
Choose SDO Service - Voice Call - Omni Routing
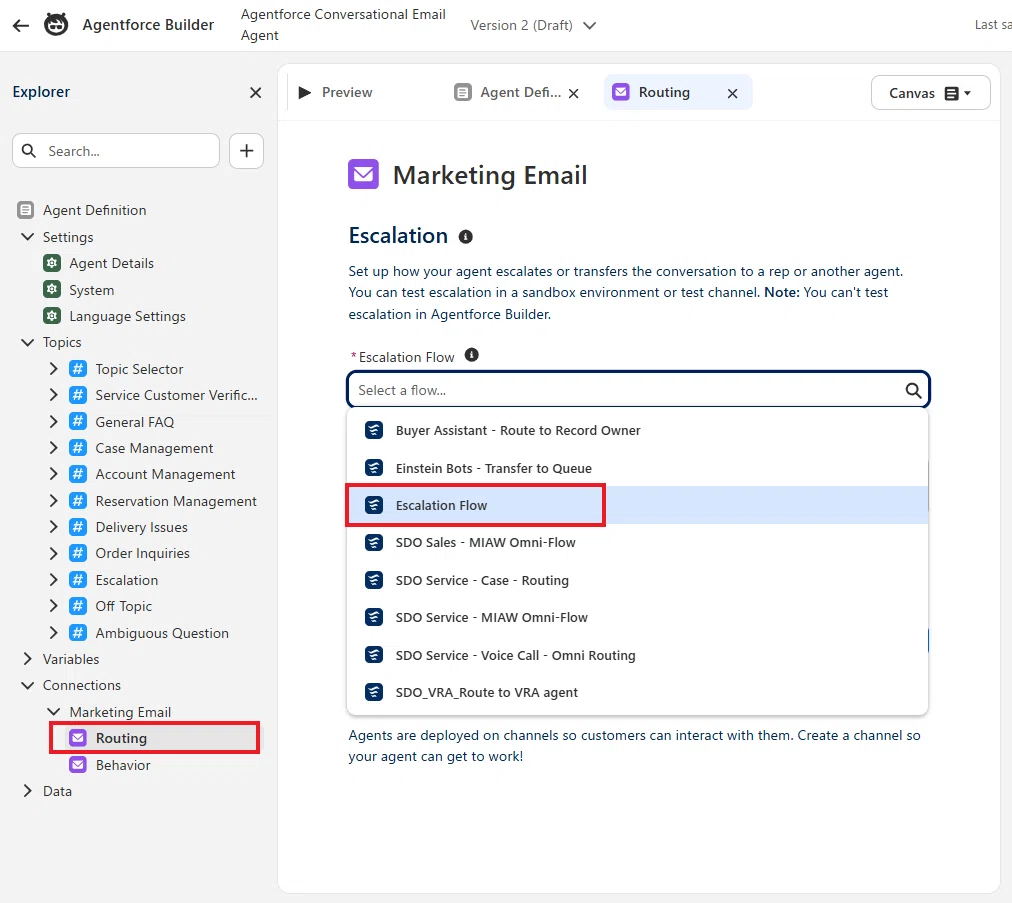tap(637, 655)
